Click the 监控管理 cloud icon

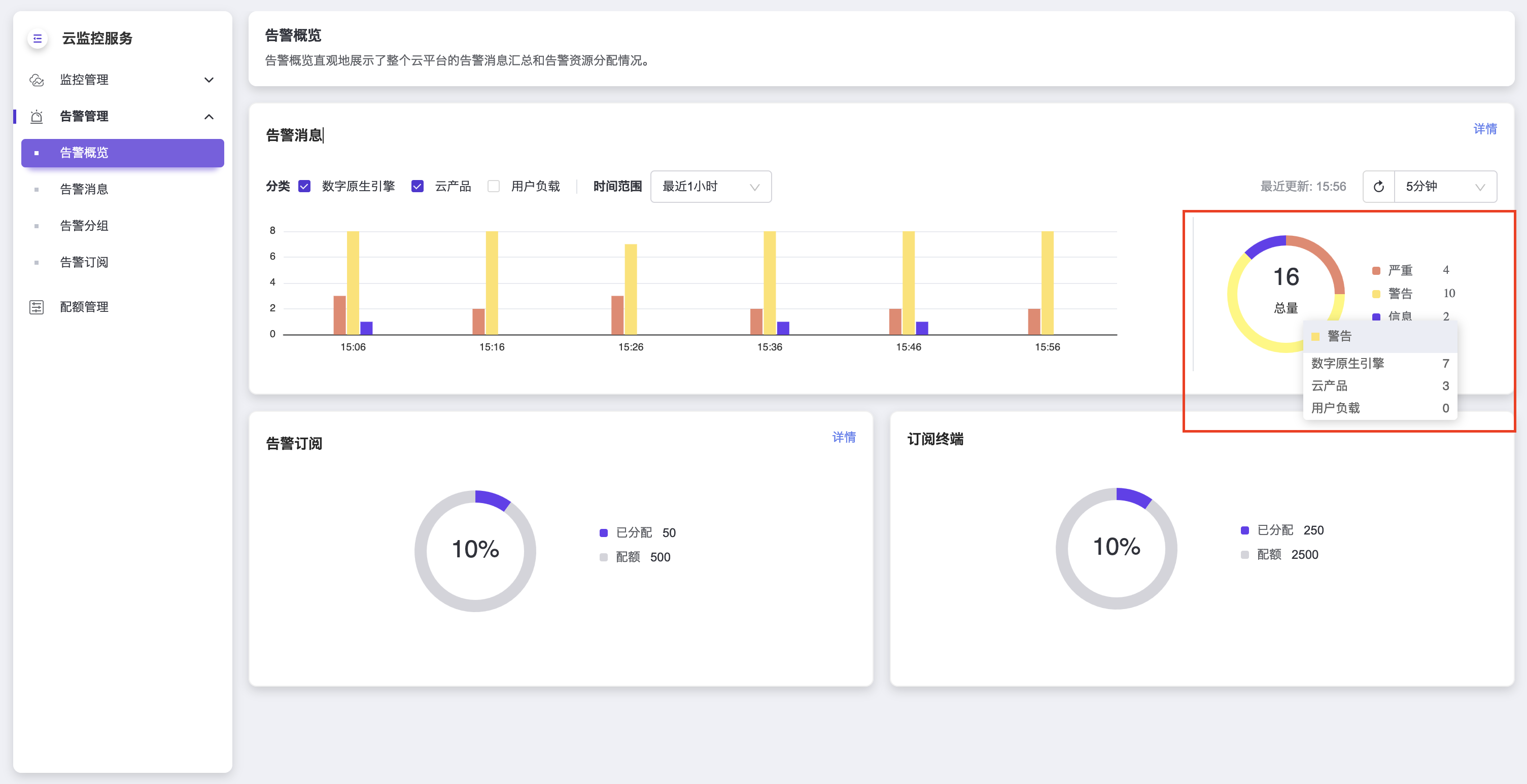(37, 80)
